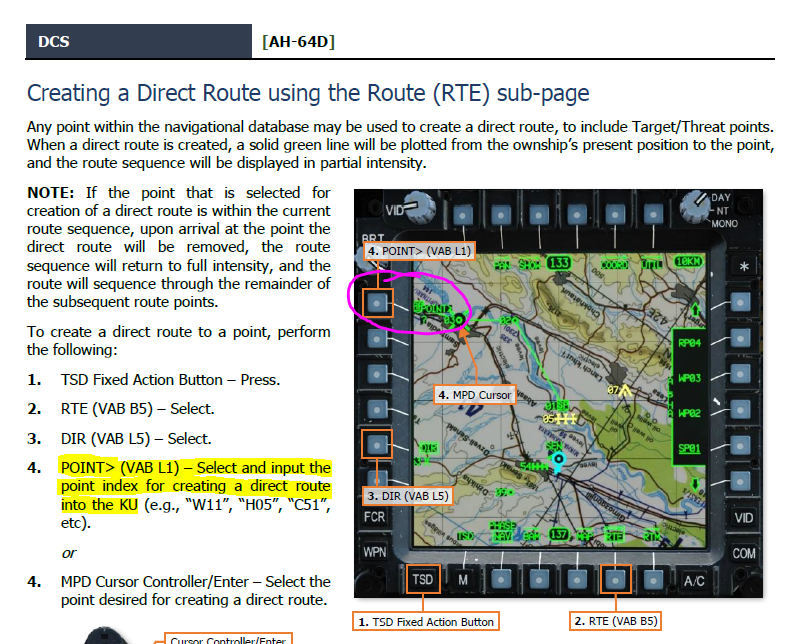Screen dimensions: 805x644
Task: Click the step "RTE (VAB B5) – Select."
Action: point(138,409)
